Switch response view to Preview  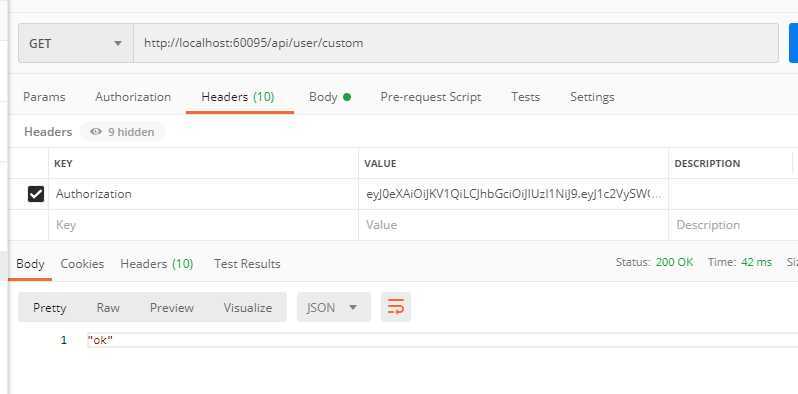[x=172, y=307]
